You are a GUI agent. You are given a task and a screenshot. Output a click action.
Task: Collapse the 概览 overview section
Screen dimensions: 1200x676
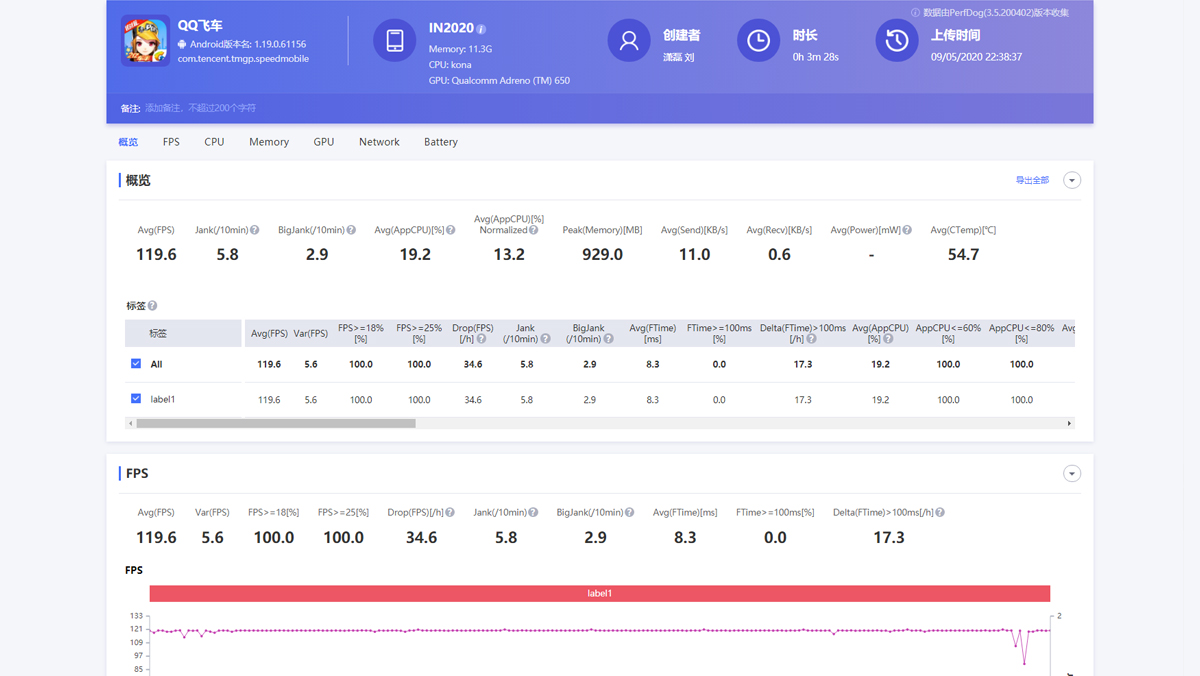pyautogui.click(x=1072, y=181)
